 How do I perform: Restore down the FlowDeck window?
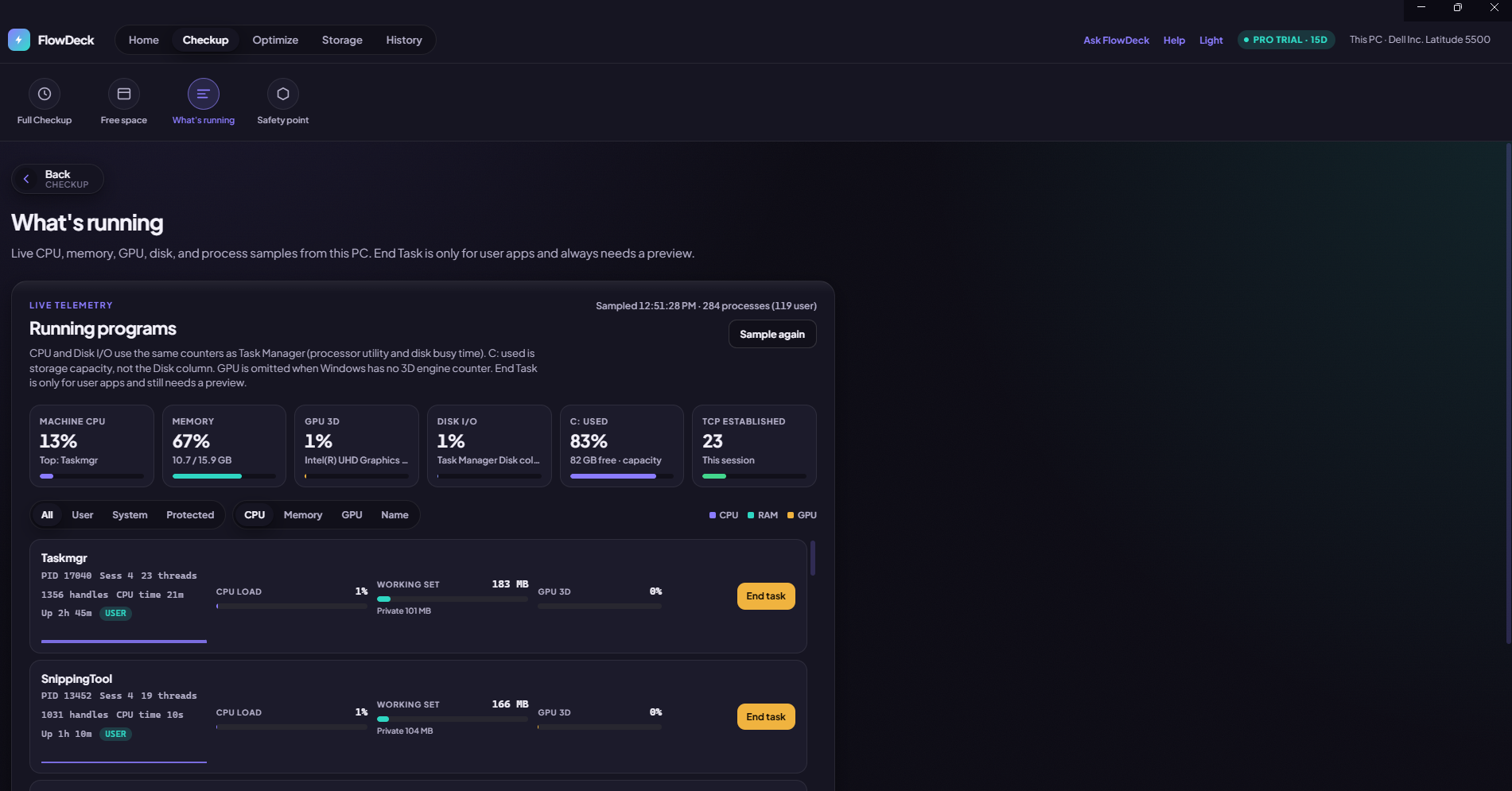tap(1457, 7)
